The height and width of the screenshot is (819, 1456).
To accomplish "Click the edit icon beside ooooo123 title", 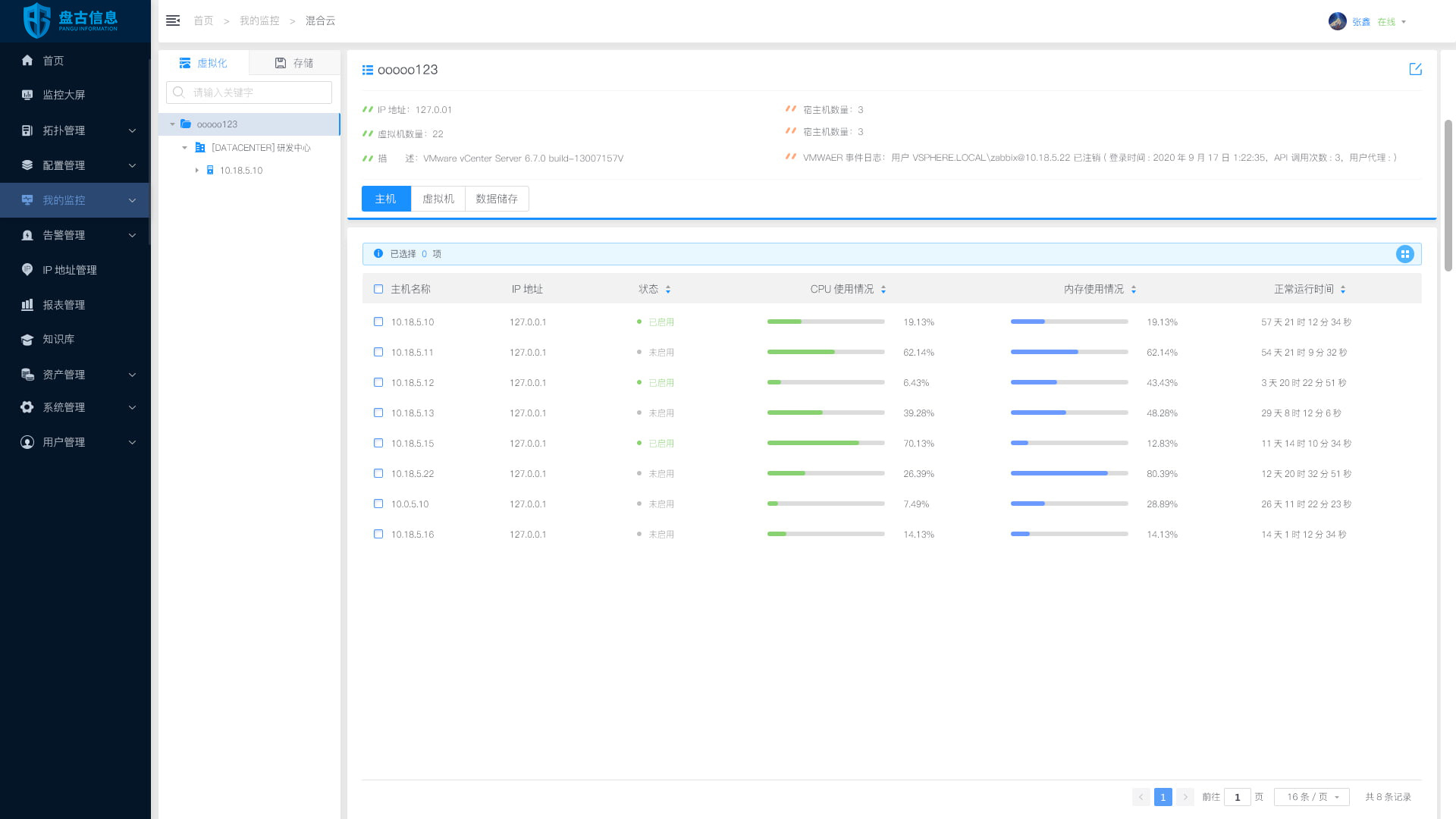I will [1415, 69].
